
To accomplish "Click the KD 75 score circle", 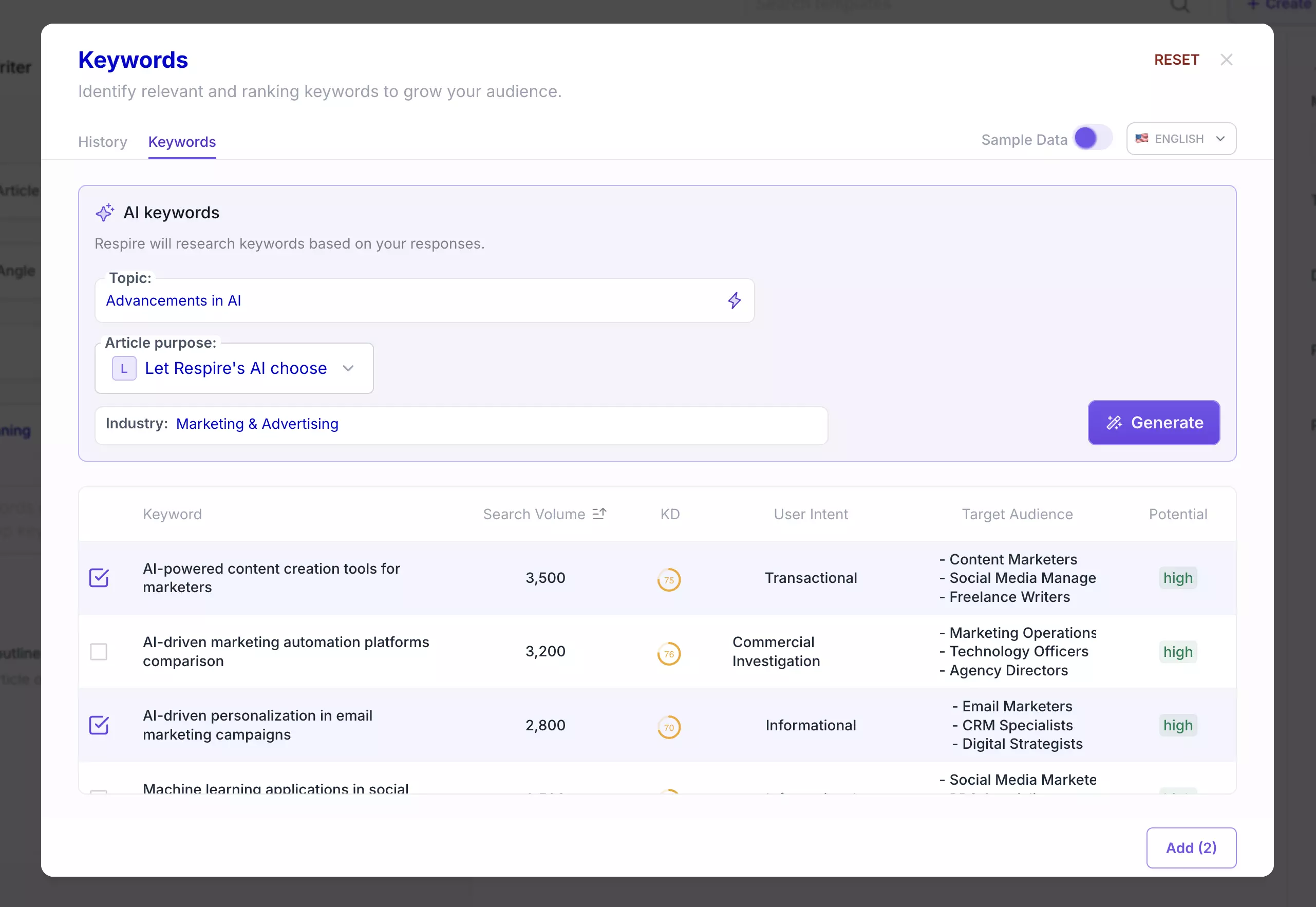I will point(669,580).
